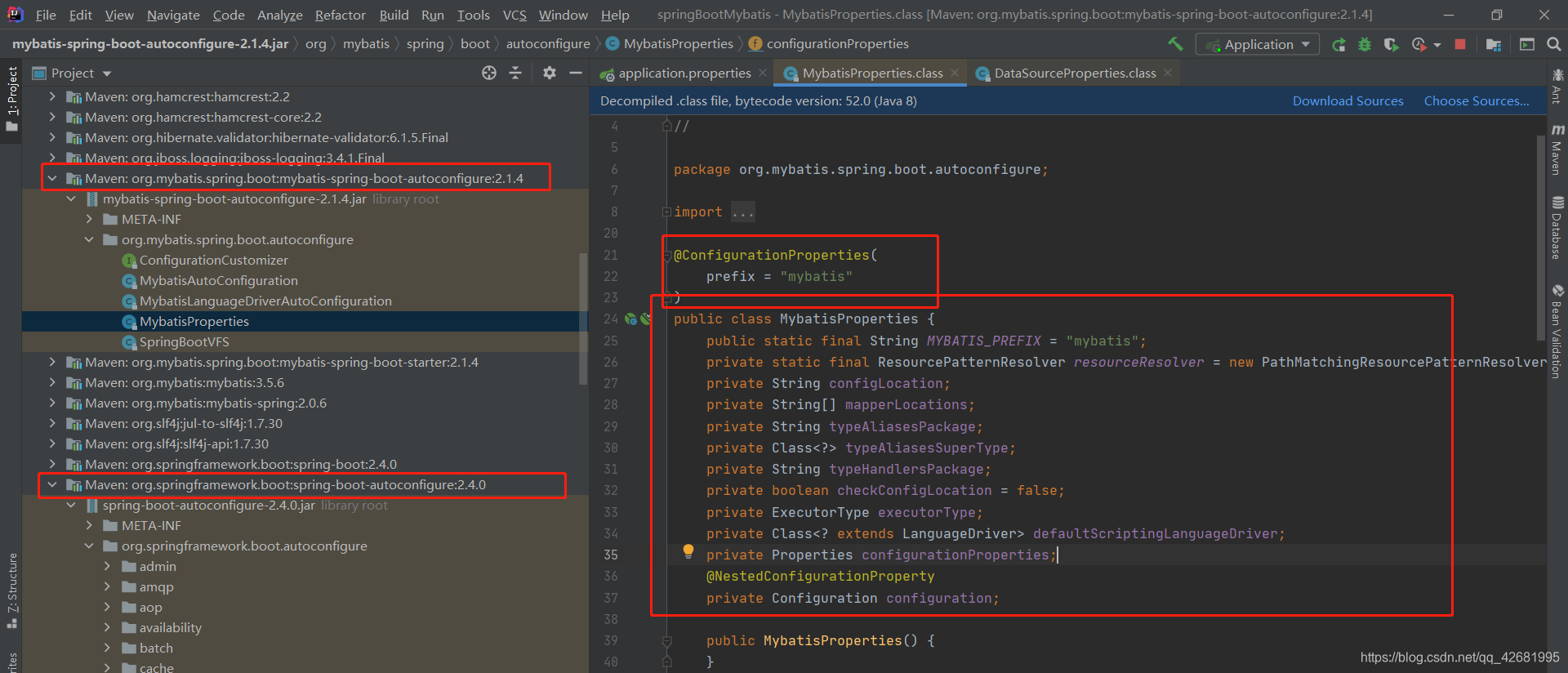Collapse Maven spring-boot-autoconfigure:2.4.0 node
Viewport: 1568px width, 673px height.
(52, 484)
